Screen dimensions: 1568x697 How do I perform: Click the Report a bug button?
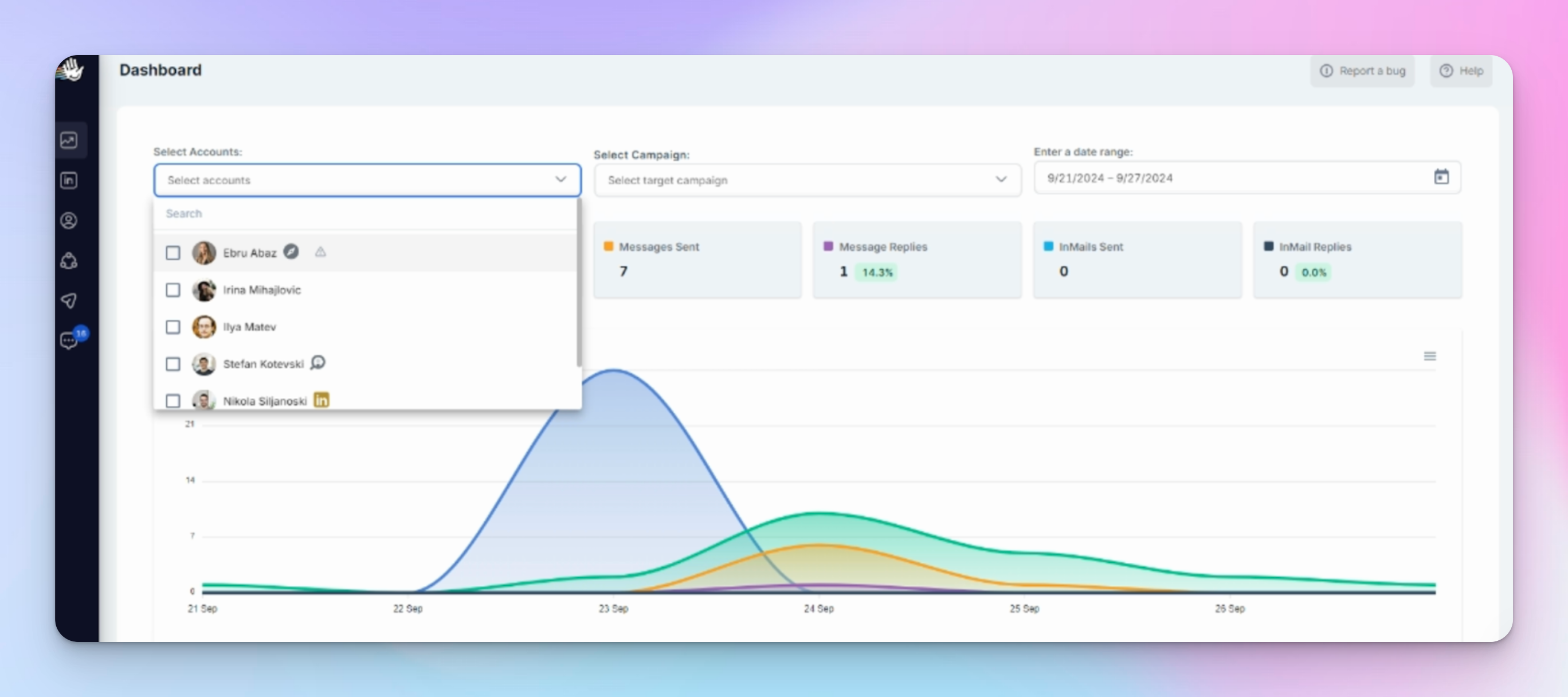coord(1362,71)
